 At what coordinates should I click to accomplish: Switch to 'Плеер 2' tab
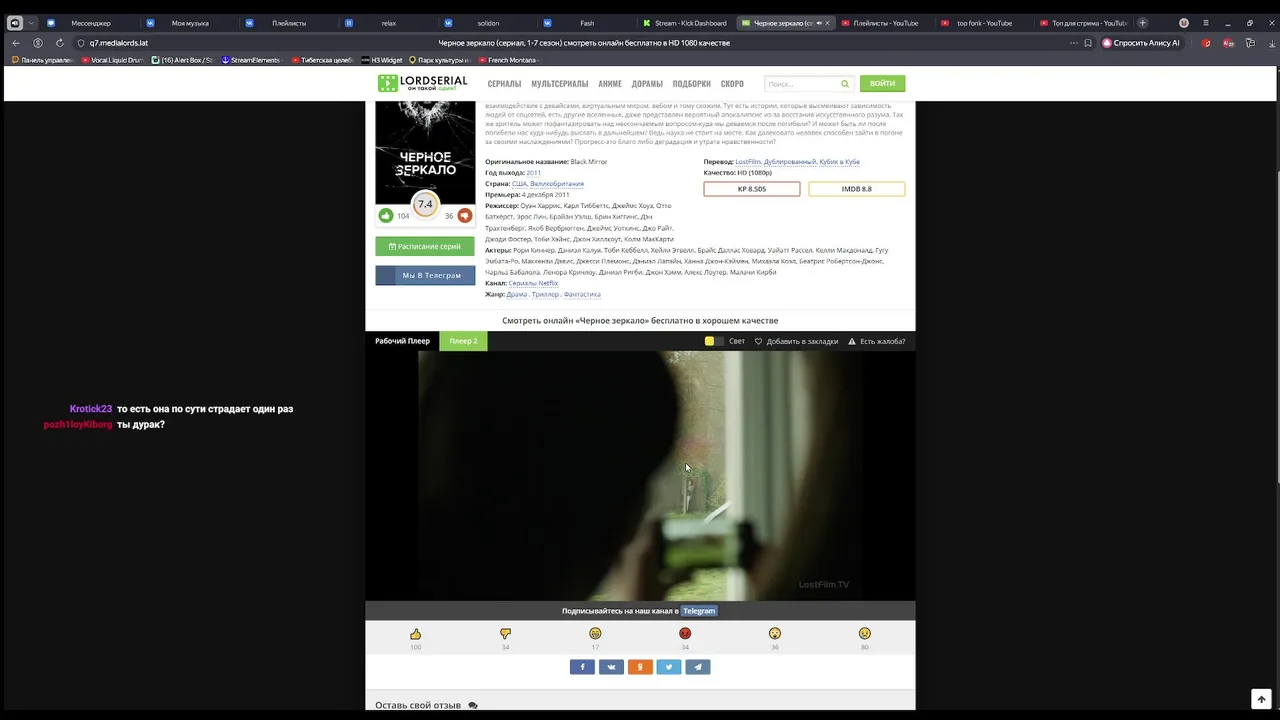pos(463,341)
